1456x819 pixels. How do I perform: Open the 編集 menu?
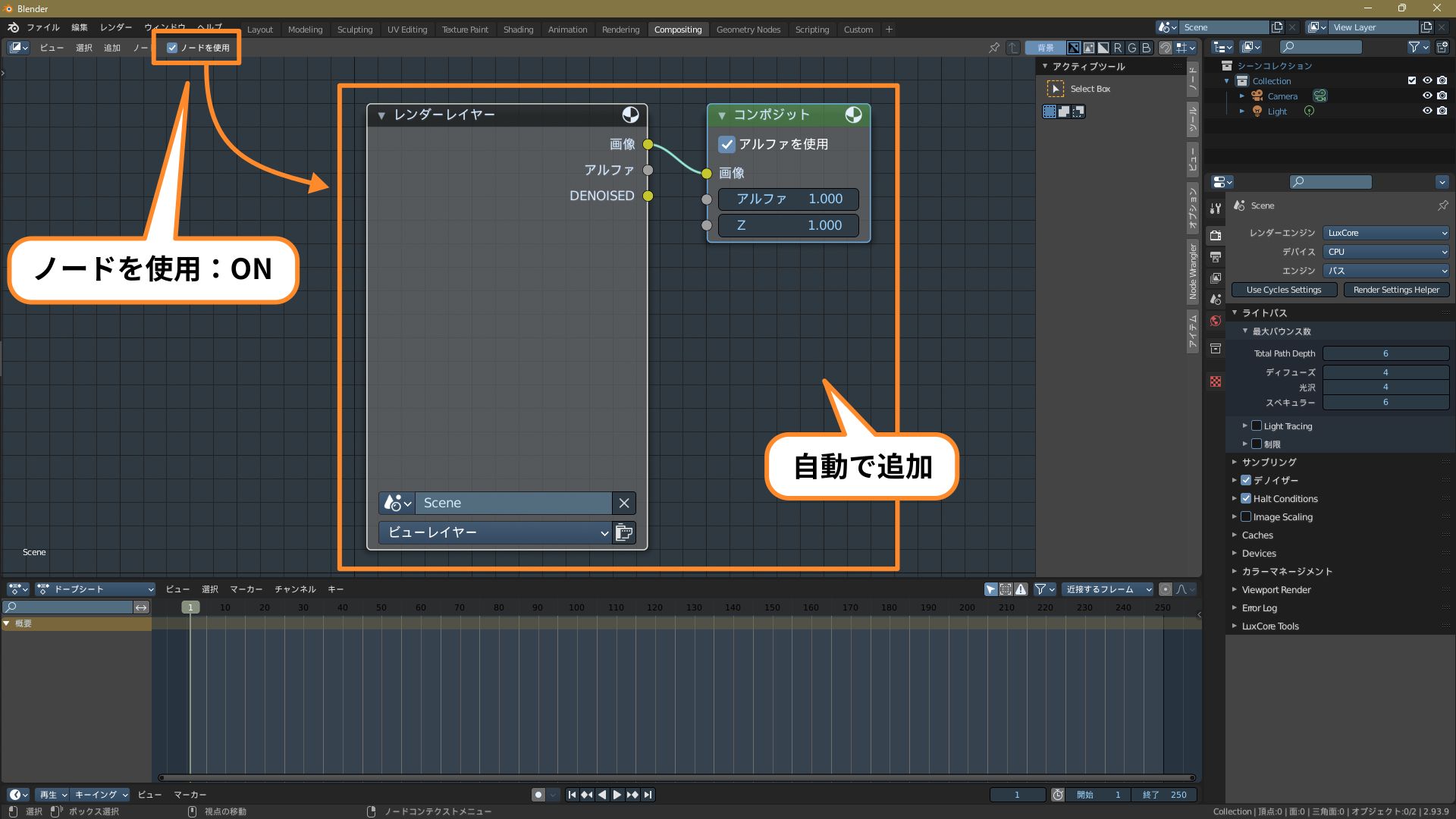click(80, 27)
